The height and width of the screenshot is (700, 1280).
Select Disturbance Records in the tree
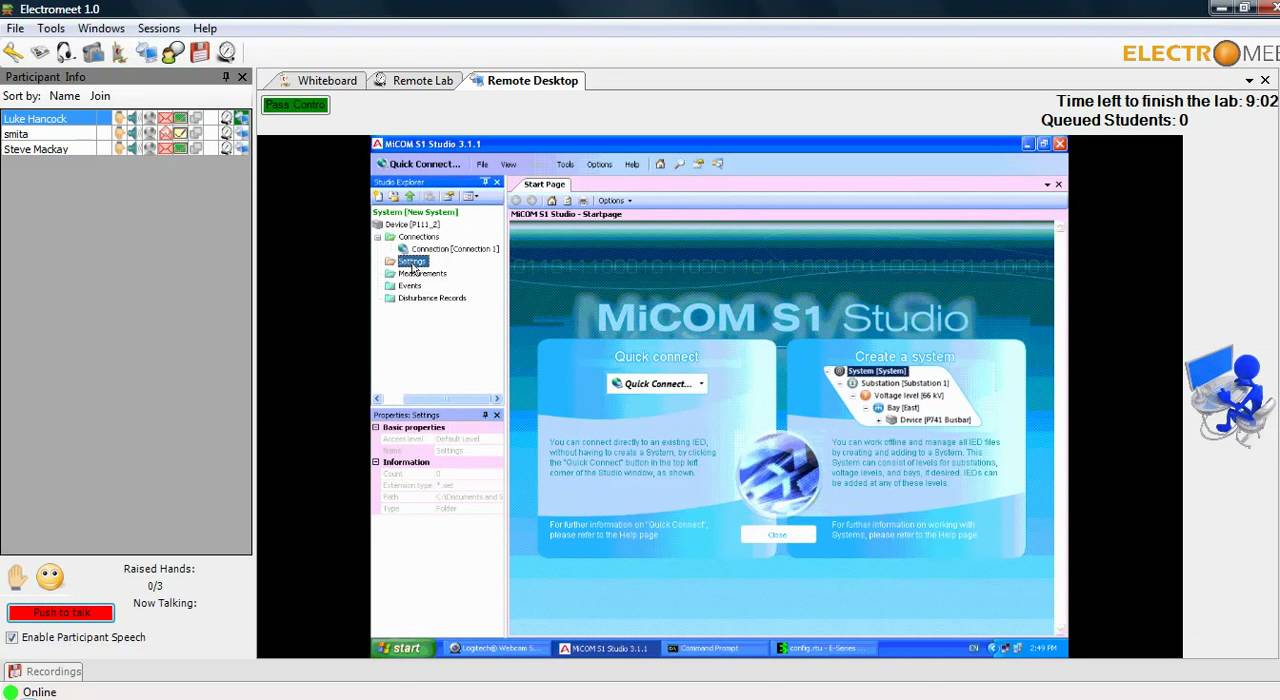(432, 298)
